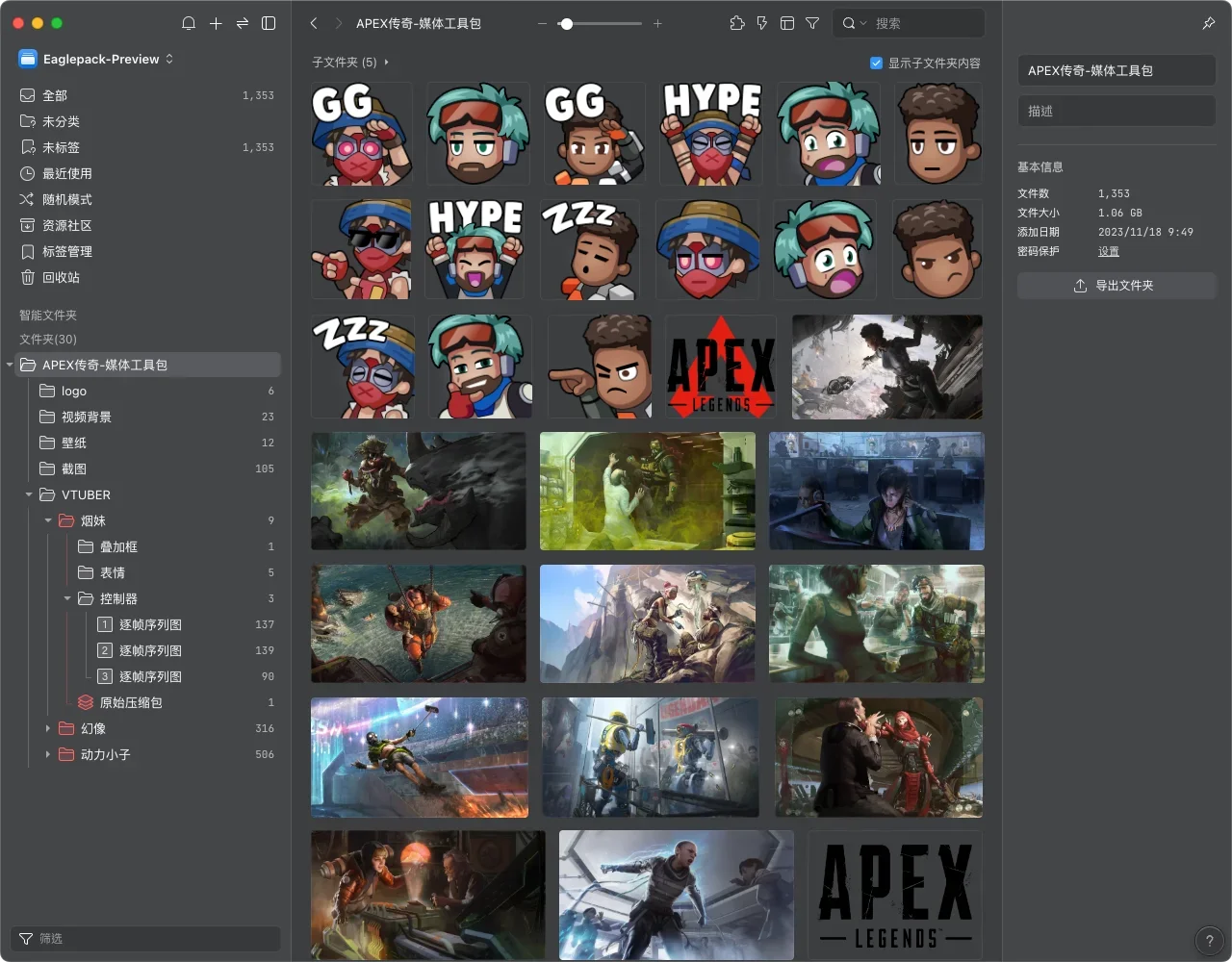Screen dimensions: 1232x962
Task: Select the pointing angry emote thumbnail
Action: pyautogui.click(x=599, y=367)
